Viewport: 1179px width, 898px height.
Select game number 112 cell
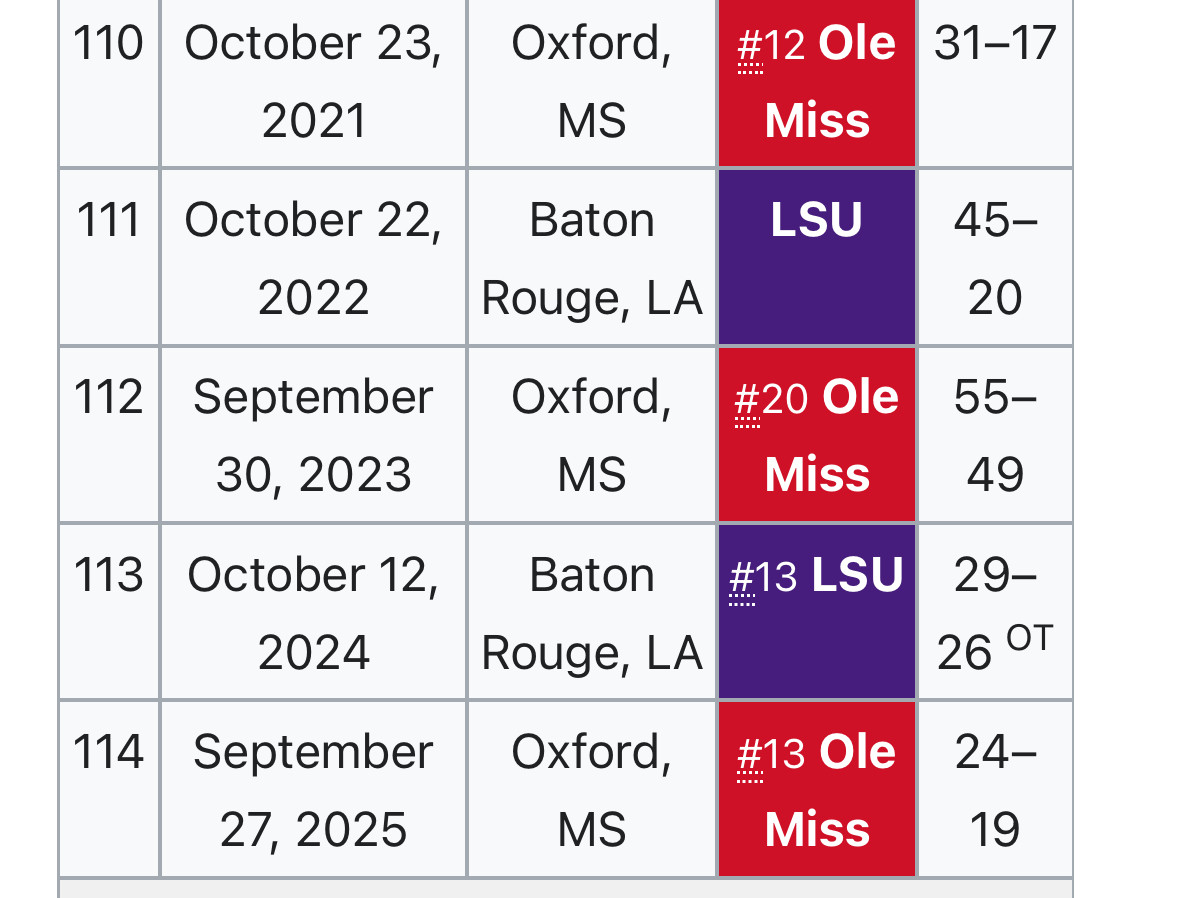[x=109, y=435]
